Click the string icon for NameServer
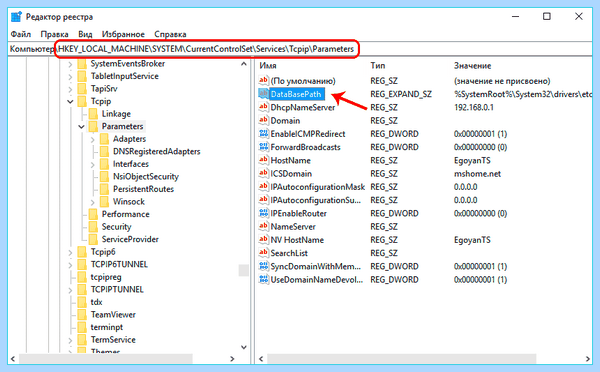 [x=263, y=226]
